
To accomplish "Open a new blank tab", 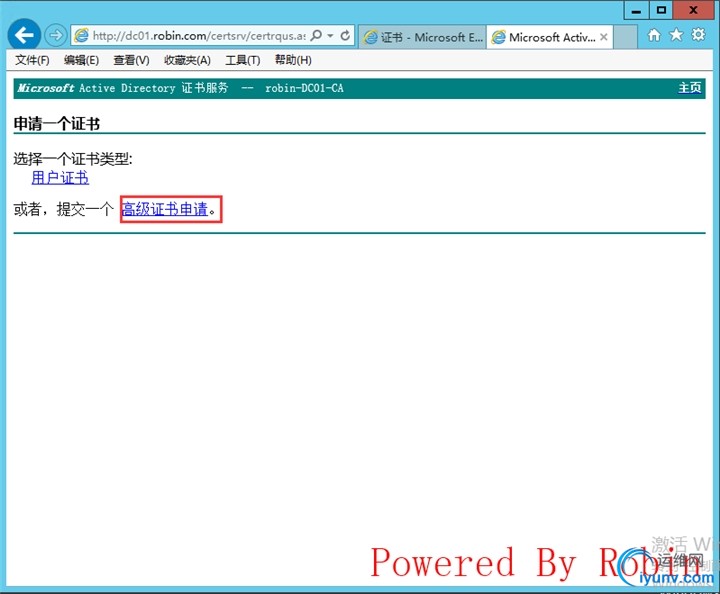I will pos(625,37).
